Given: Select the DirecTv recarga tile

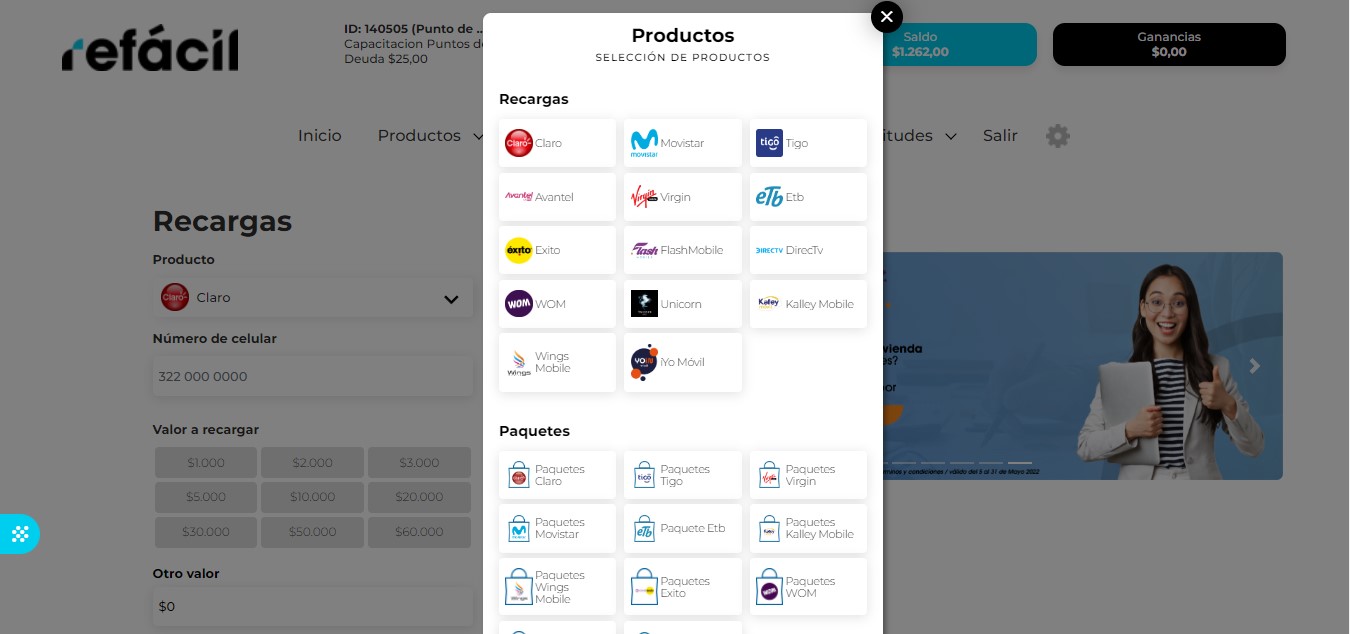Looking at the screenshot, I should pos(808,250).
